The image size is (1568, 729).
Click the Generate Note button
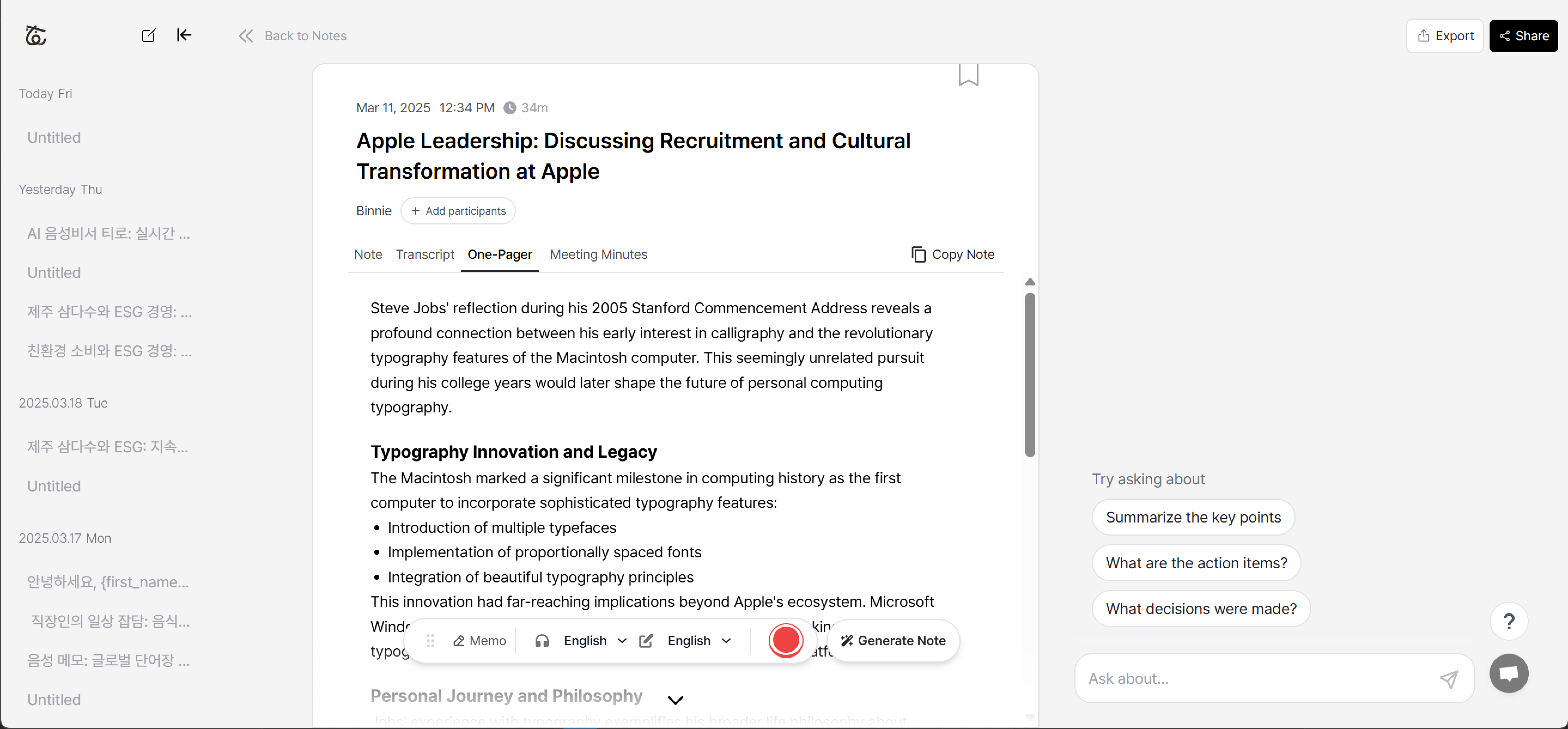[893, 641]
